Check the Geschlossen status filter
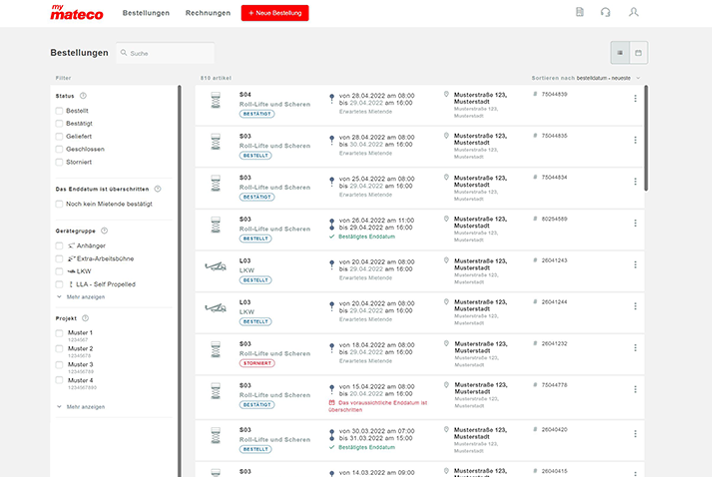Viewport: 713px width, 478px height. [59, 149]
